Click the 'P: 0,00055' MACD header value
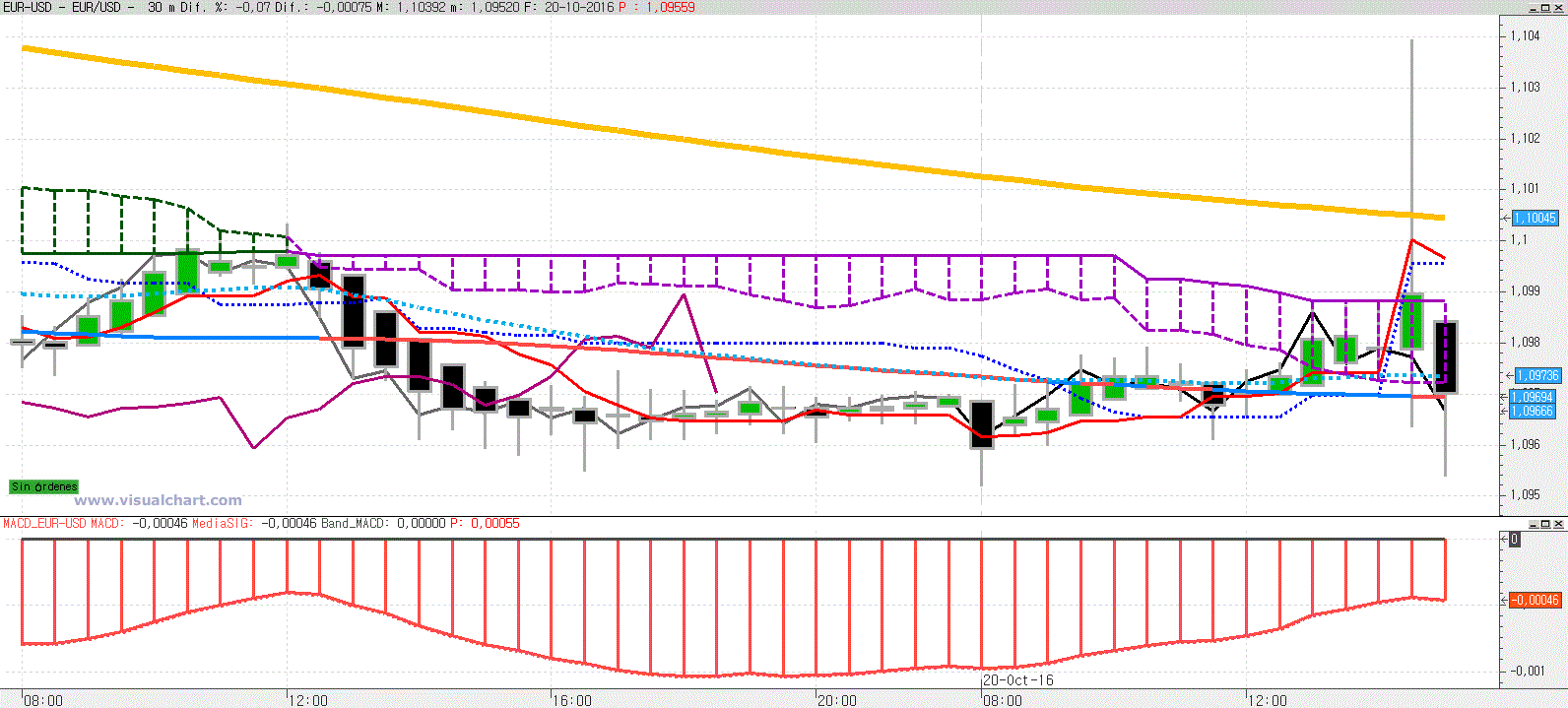The height and width of the screenshot is (708, 1568). point(485,523)
